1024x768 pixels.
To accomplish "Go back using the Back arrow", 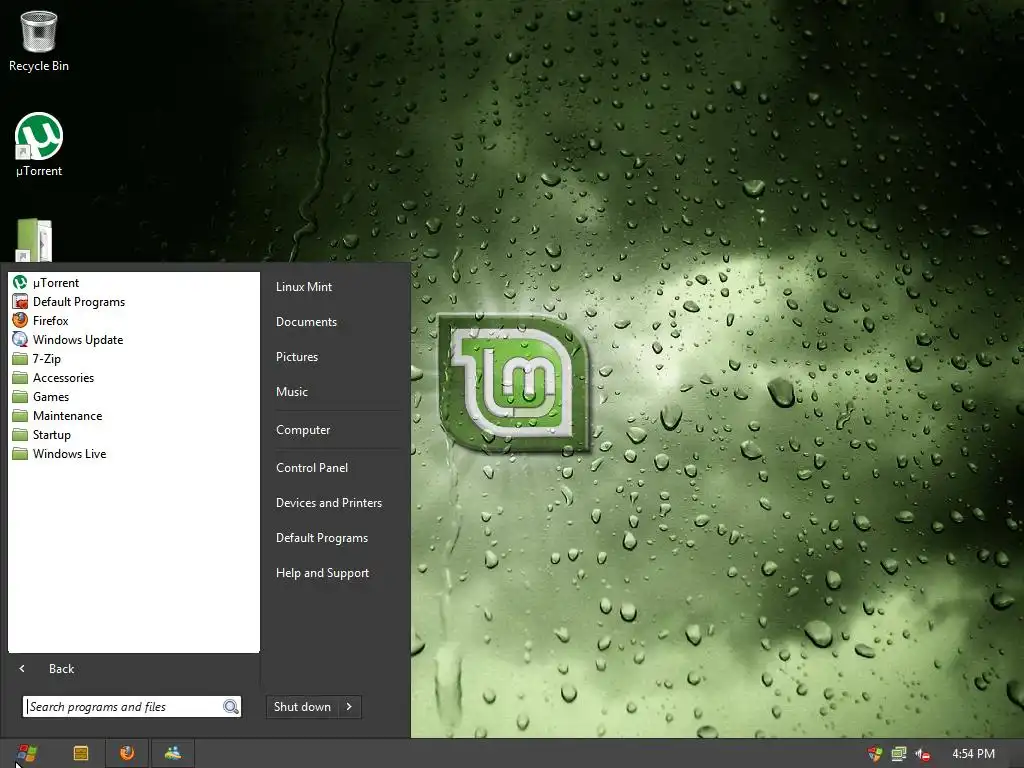I will 22,668.
